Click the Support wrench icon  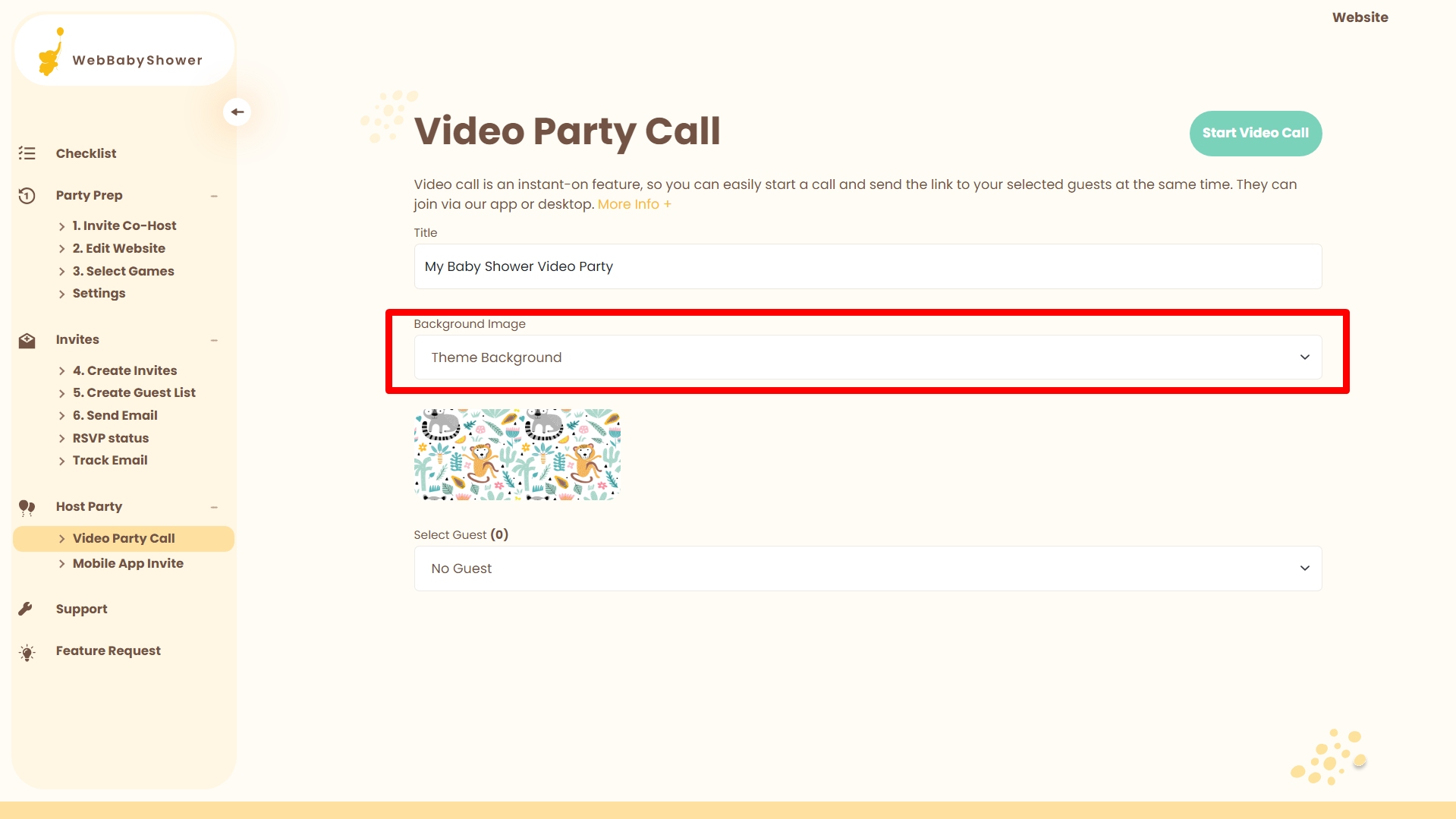point(26,609)
